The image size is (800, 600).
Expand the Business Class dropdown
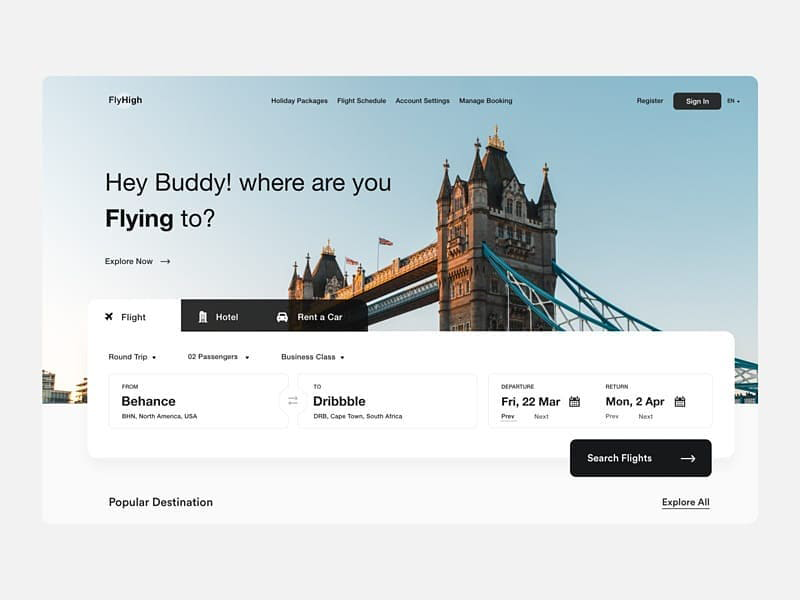[x=313, y=357]
